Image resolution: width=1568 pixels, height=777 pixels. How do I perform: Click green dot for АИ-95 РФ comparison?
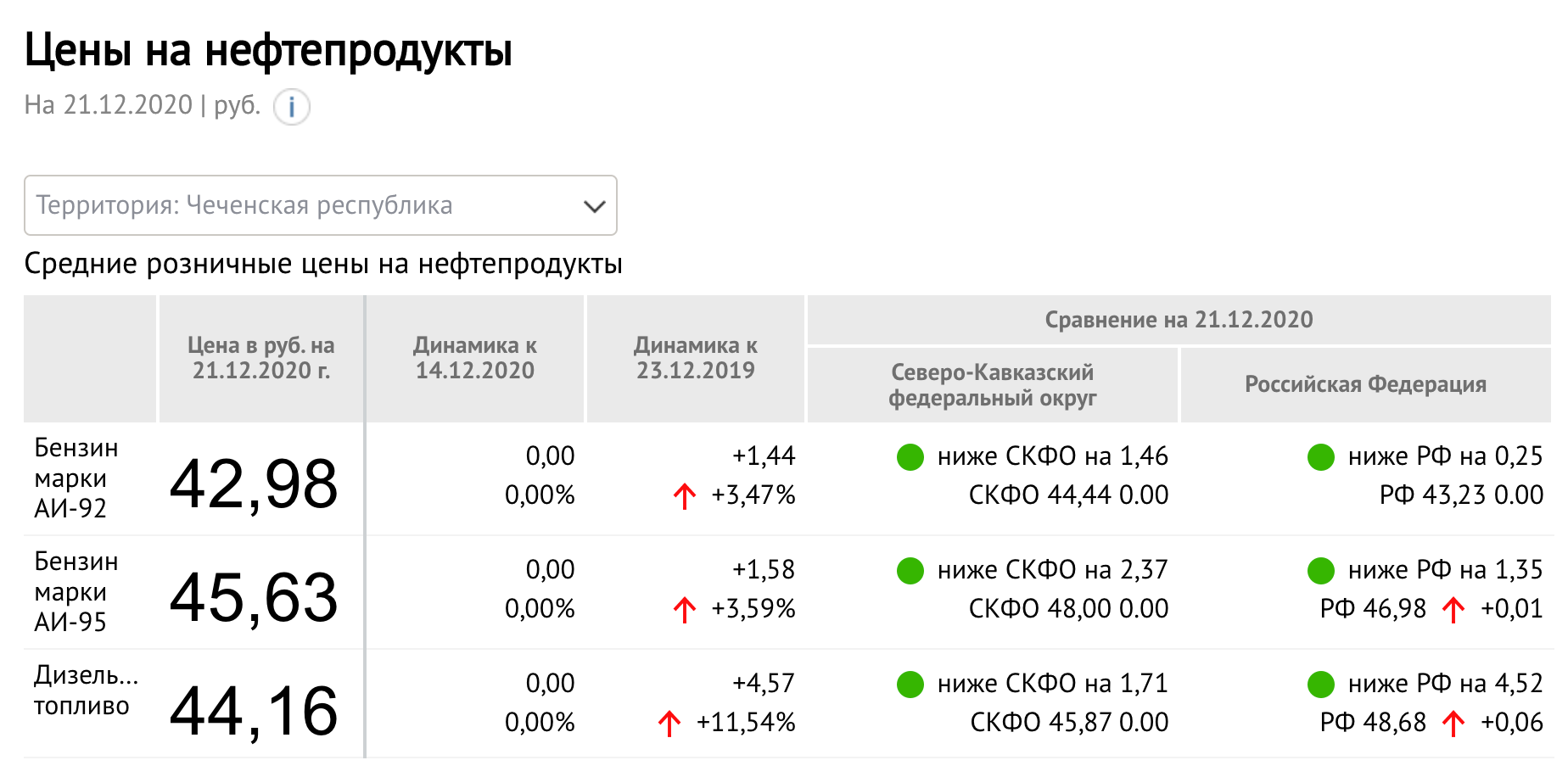pos(1320,571)
